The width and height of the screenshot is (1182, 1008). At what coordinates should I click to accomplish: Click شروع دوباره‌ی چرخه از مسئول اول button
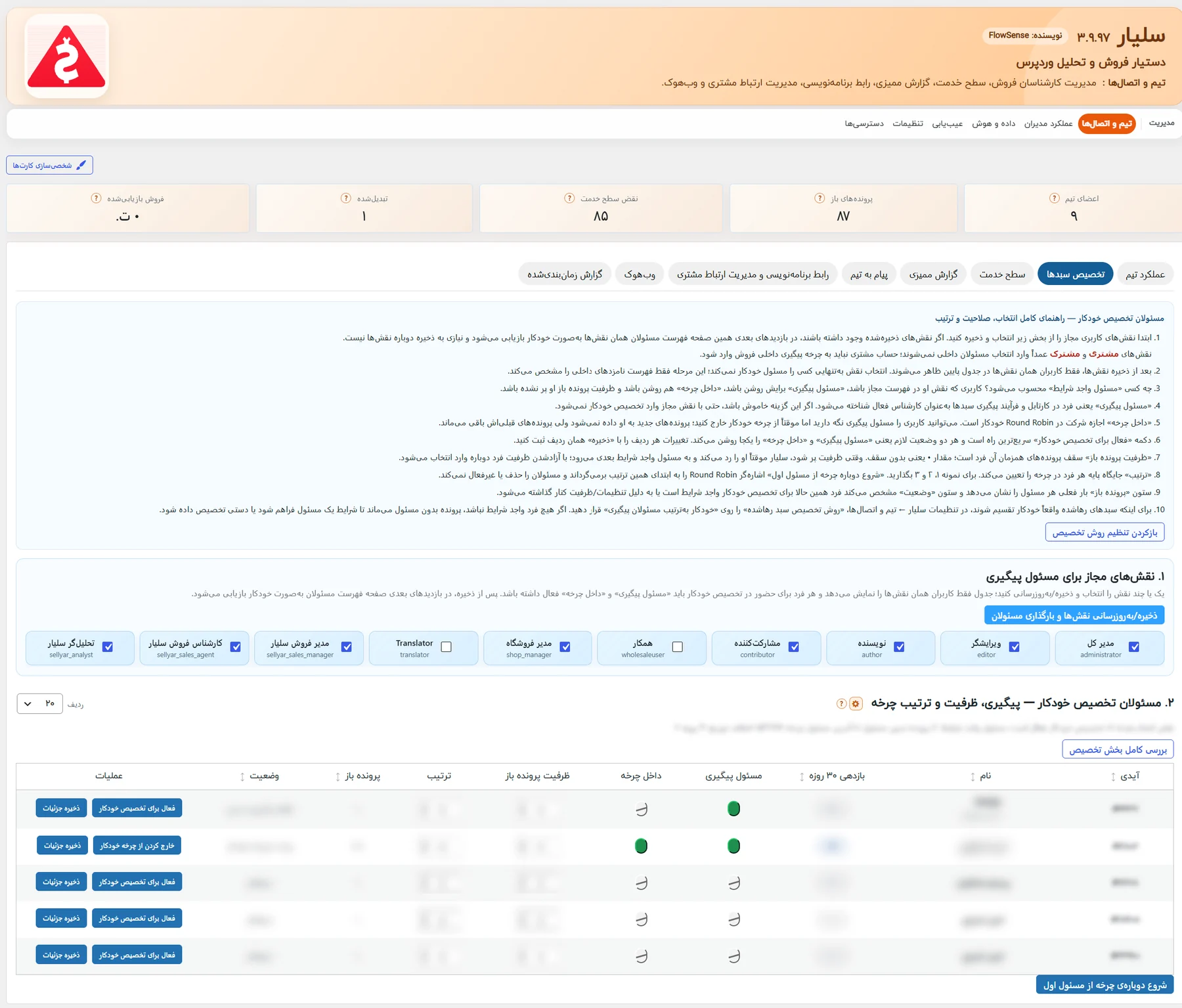coord(1105,985)
